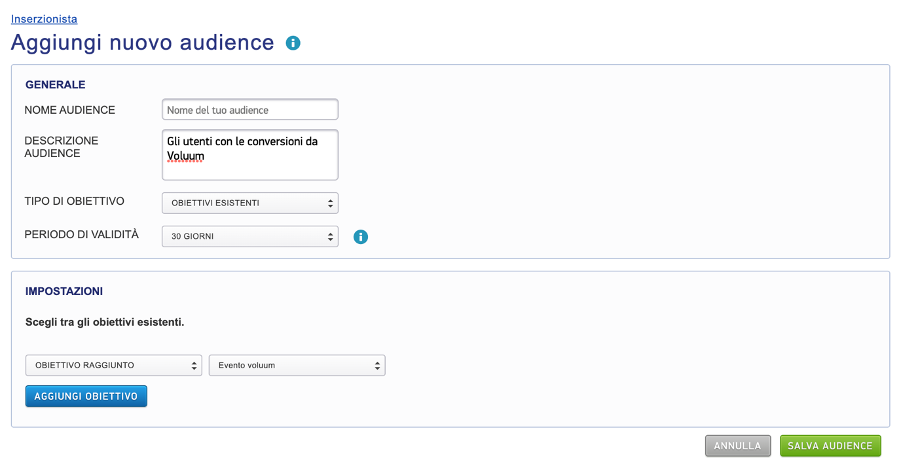Click the info icon beside the page title
The image size is (904, 472).
point(293,43)
